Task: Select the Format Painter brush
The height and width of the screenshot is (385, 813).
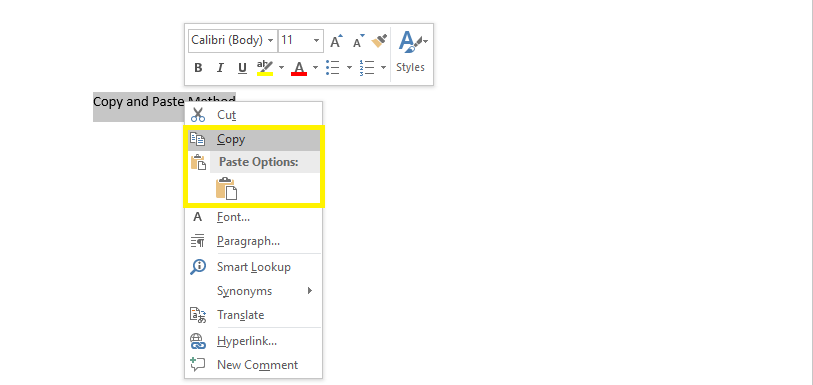Action: [x=380, y=41]
